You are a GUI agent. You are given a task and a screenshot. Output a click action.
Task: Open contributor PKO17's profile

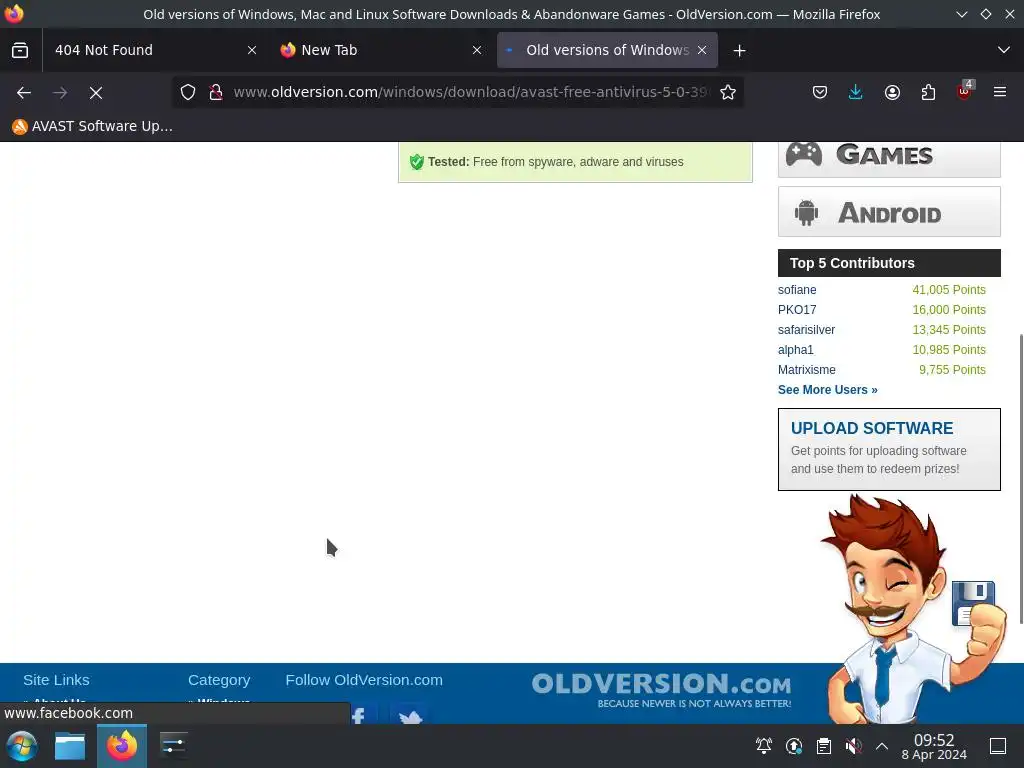797,310
